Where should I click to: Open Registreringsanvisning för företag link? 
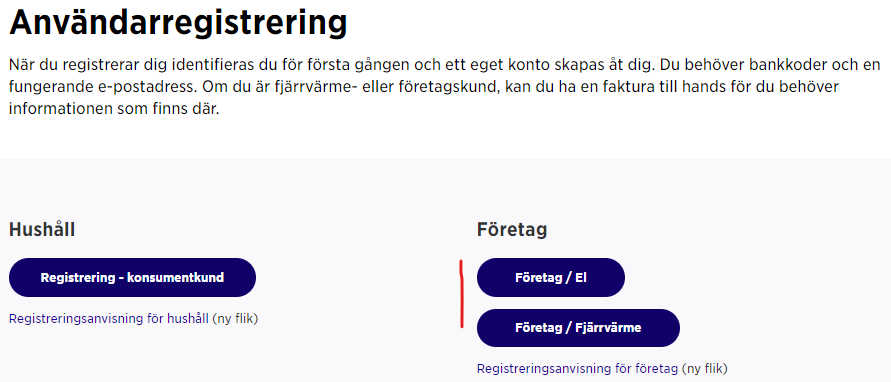click(x=577, y=368)
